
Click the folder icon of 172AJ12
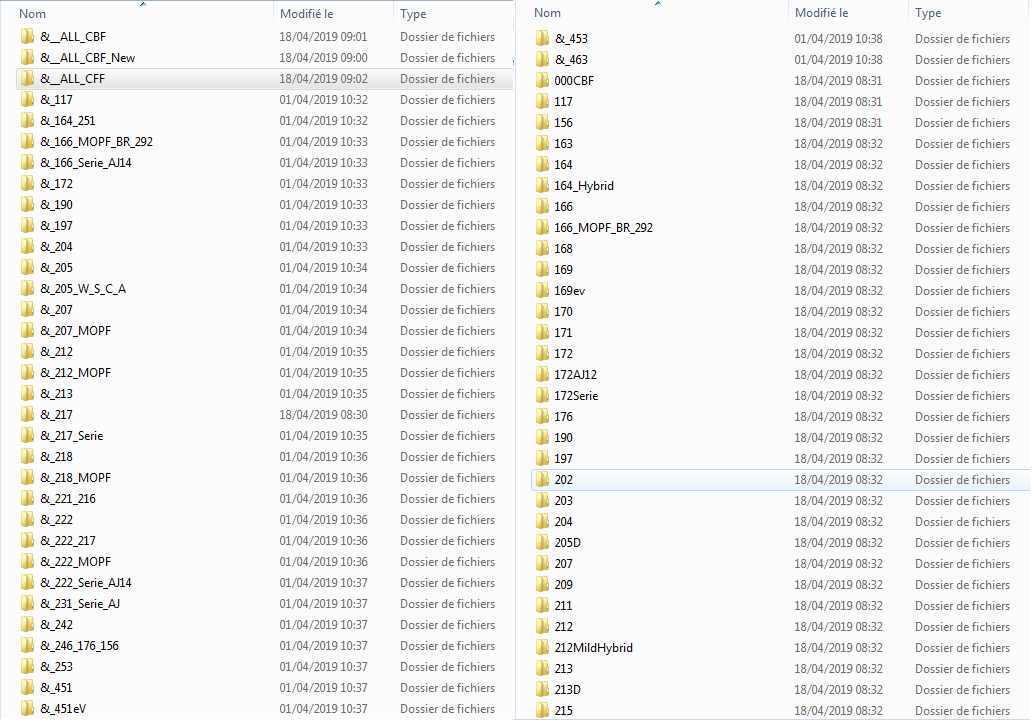click(542, 375)
